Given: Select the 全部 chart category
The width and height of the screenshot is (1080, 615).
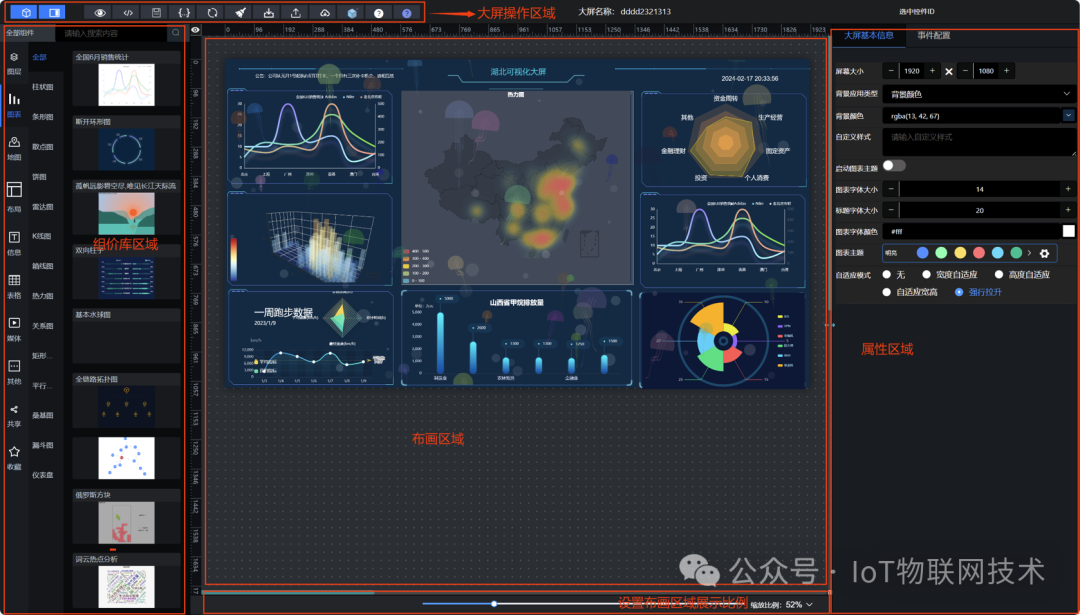Looking at the screenshot, I should tap(39, 57).
